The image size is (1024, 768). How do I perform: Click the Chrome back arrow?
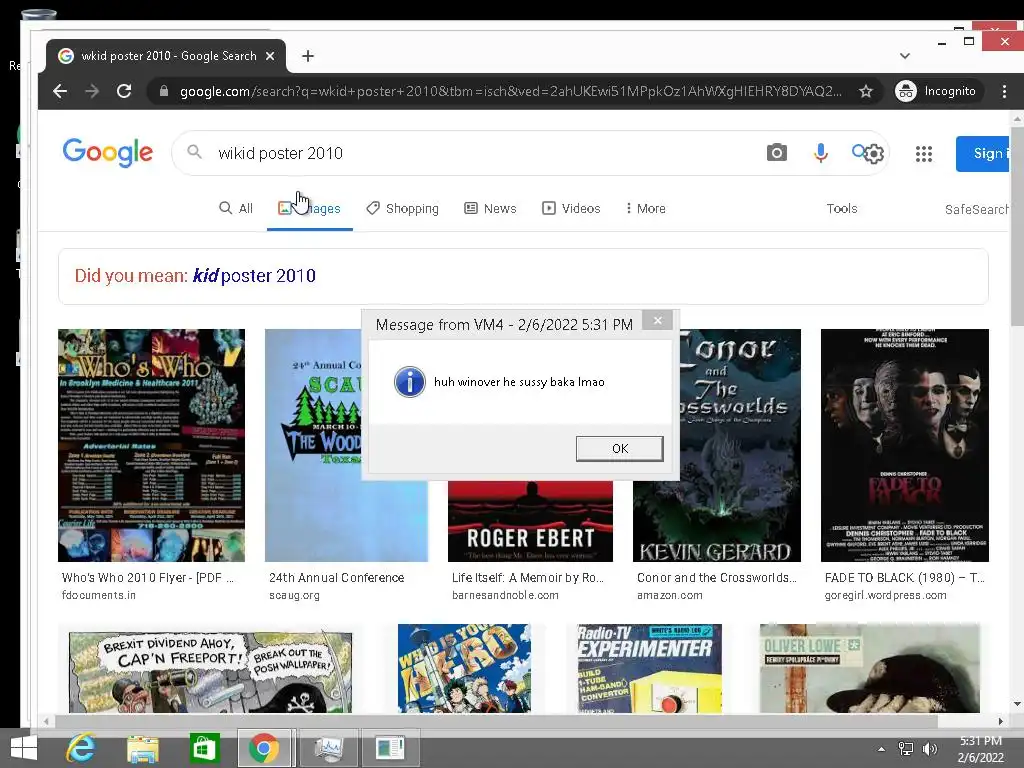[60, 91]
